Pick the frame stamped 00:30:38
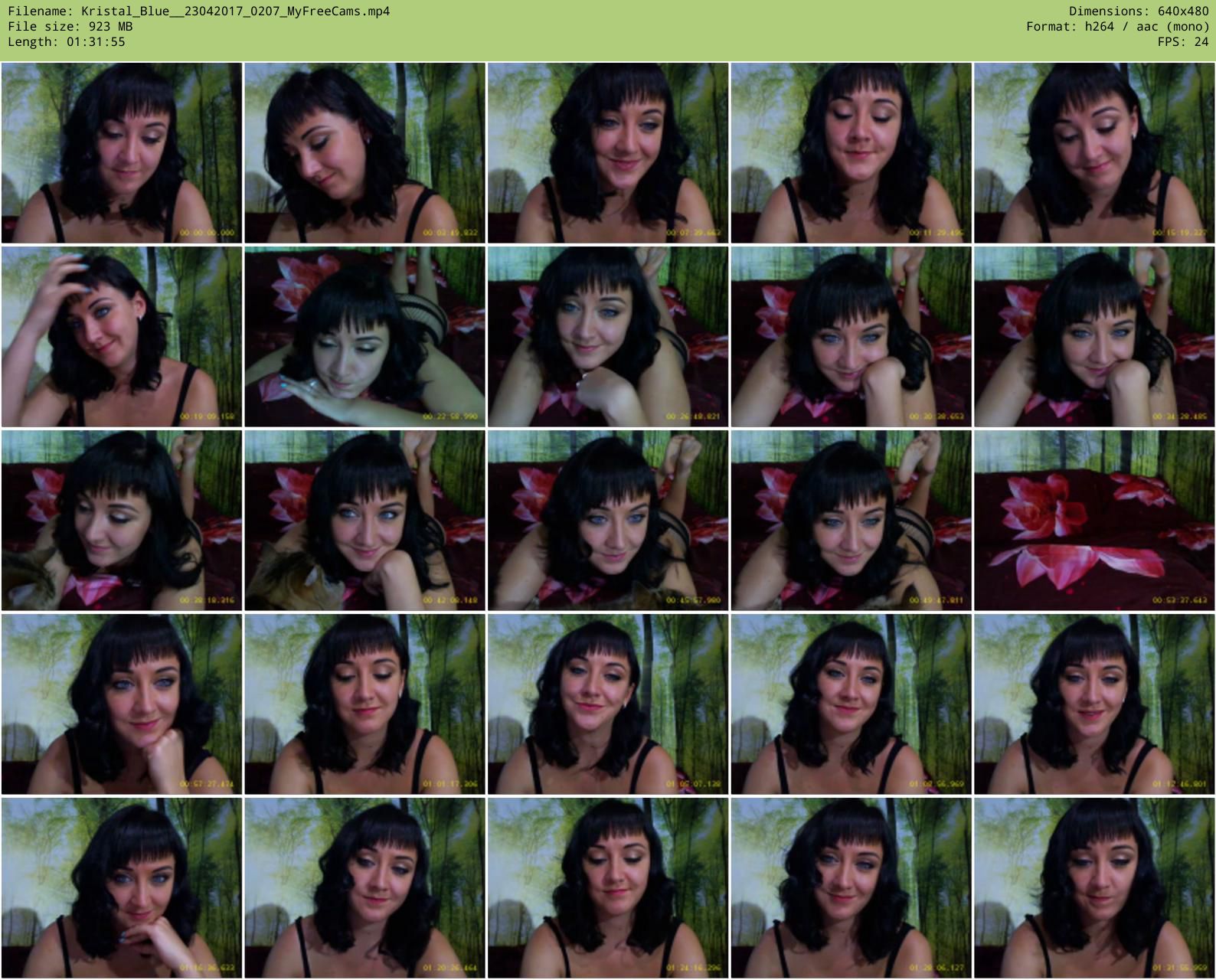 tap(851, 337)
